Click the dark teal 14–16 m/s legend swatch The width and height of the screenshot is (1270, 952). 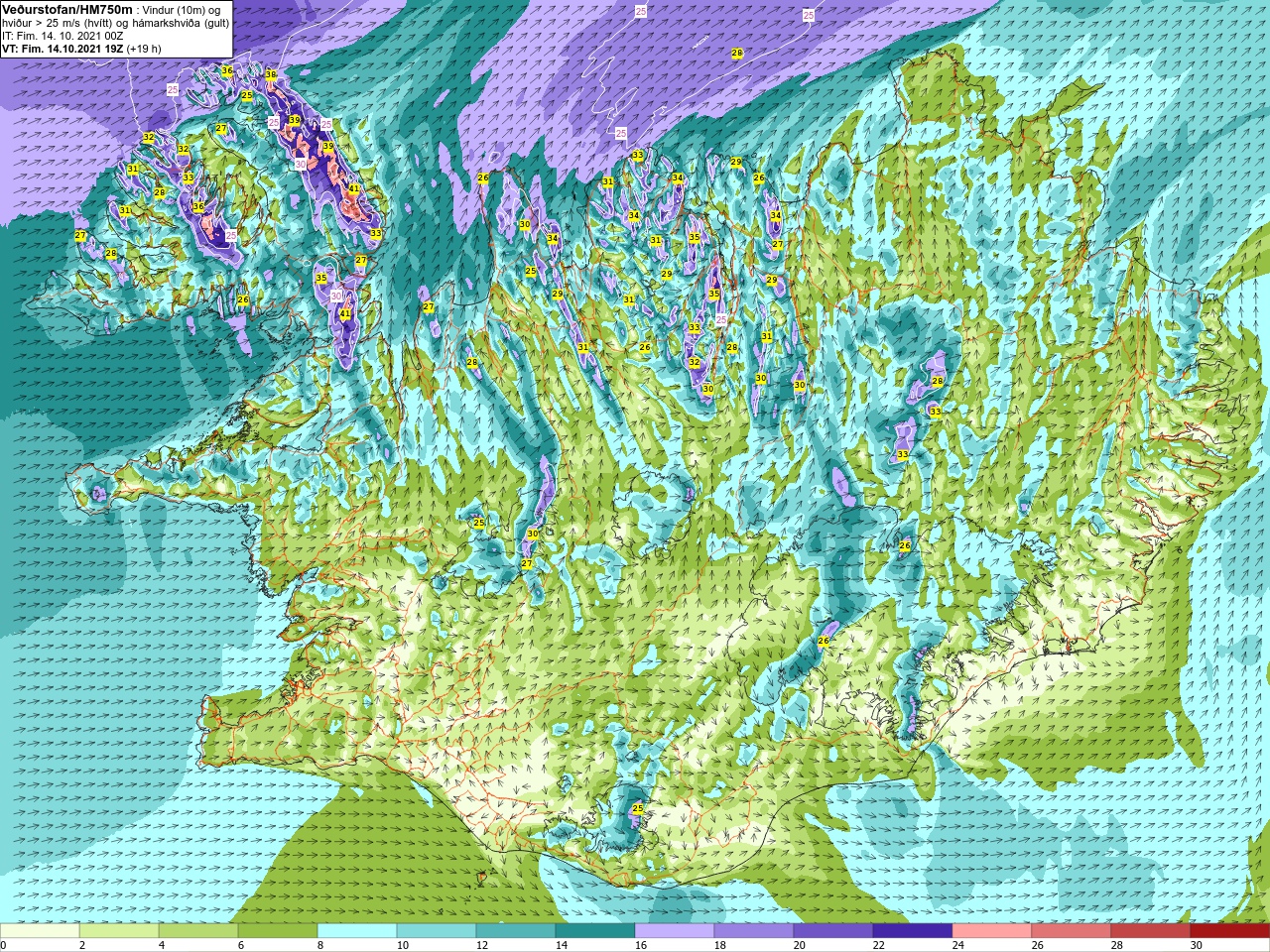tap(595, 931)
